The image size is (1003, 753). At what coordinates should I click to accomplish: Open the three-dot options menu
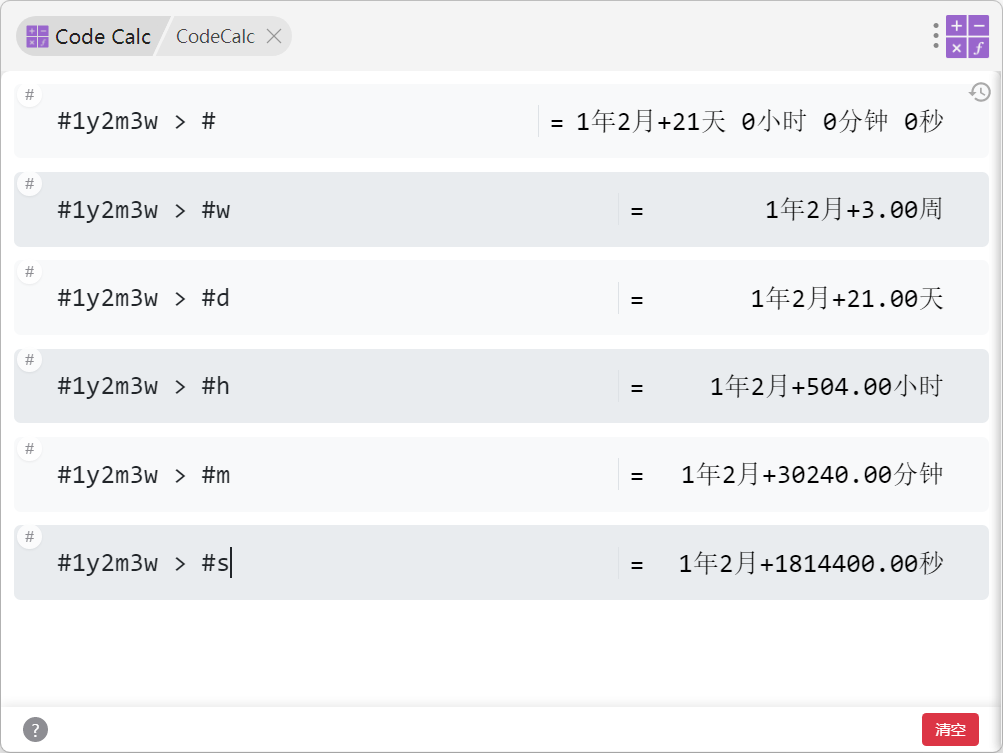click(936, 36)
